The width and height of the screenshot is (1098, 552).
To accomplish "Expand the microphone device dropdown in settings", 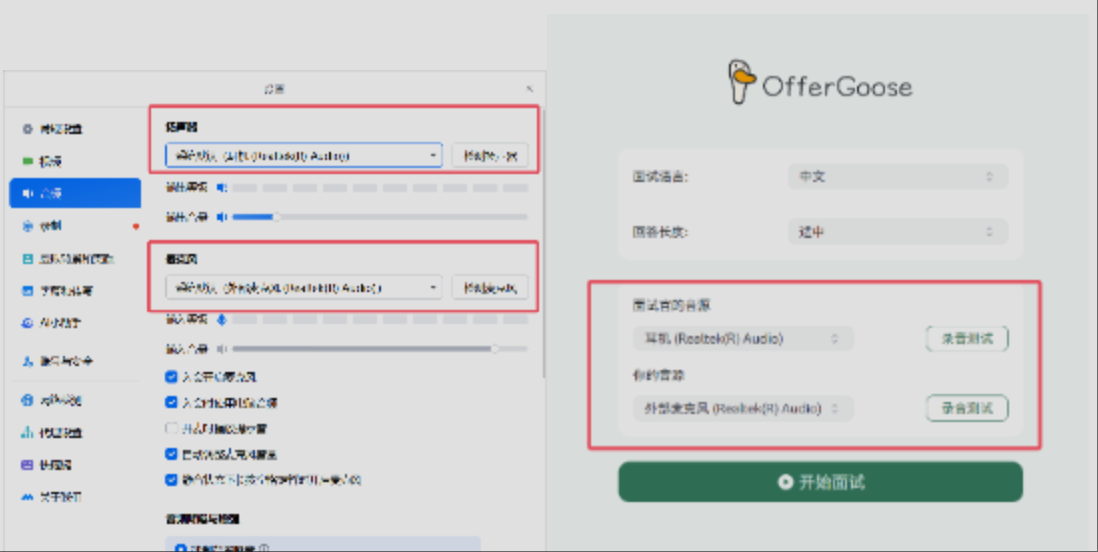I will 303,288.
